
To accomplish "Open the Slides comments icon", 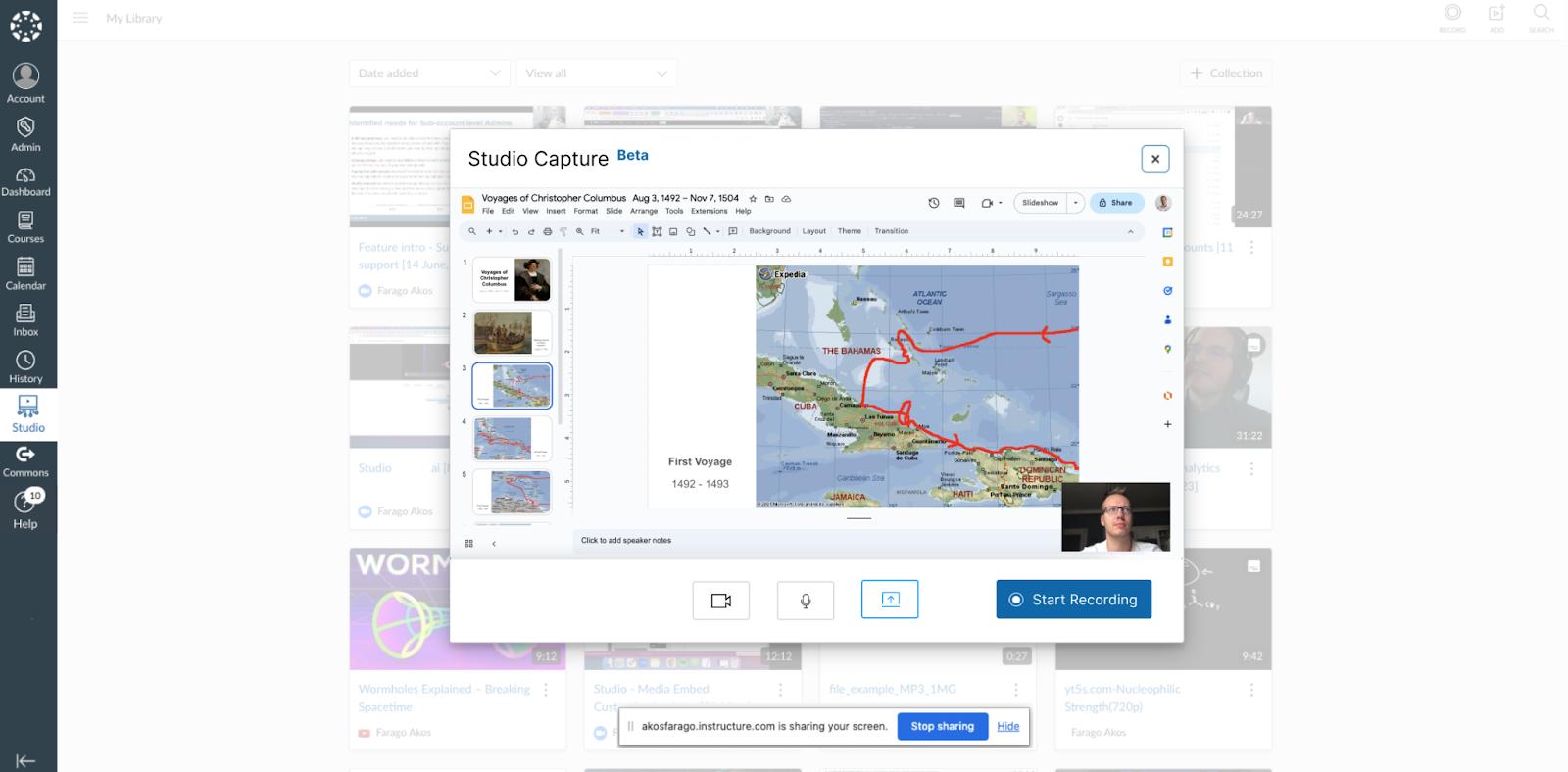I will click(959, 203).
